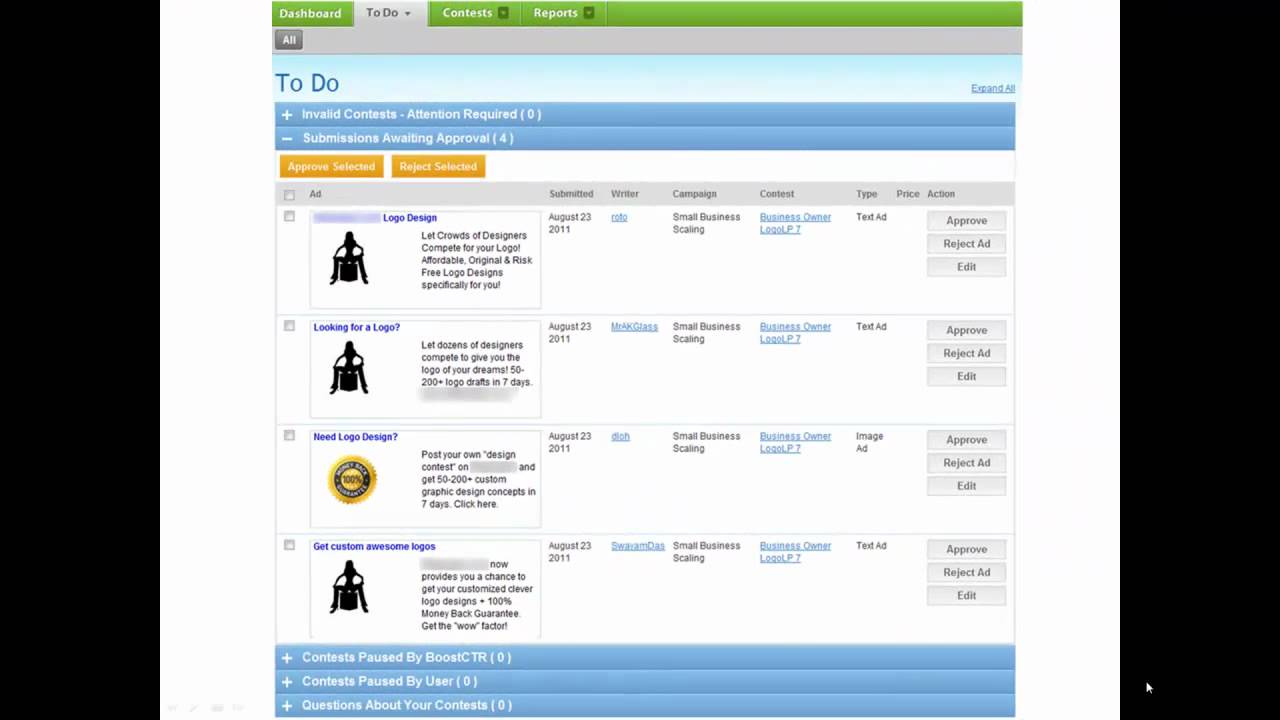Screen dimensions: 1280x720
Task: Click the Price column header
Action: pos(908,194)
